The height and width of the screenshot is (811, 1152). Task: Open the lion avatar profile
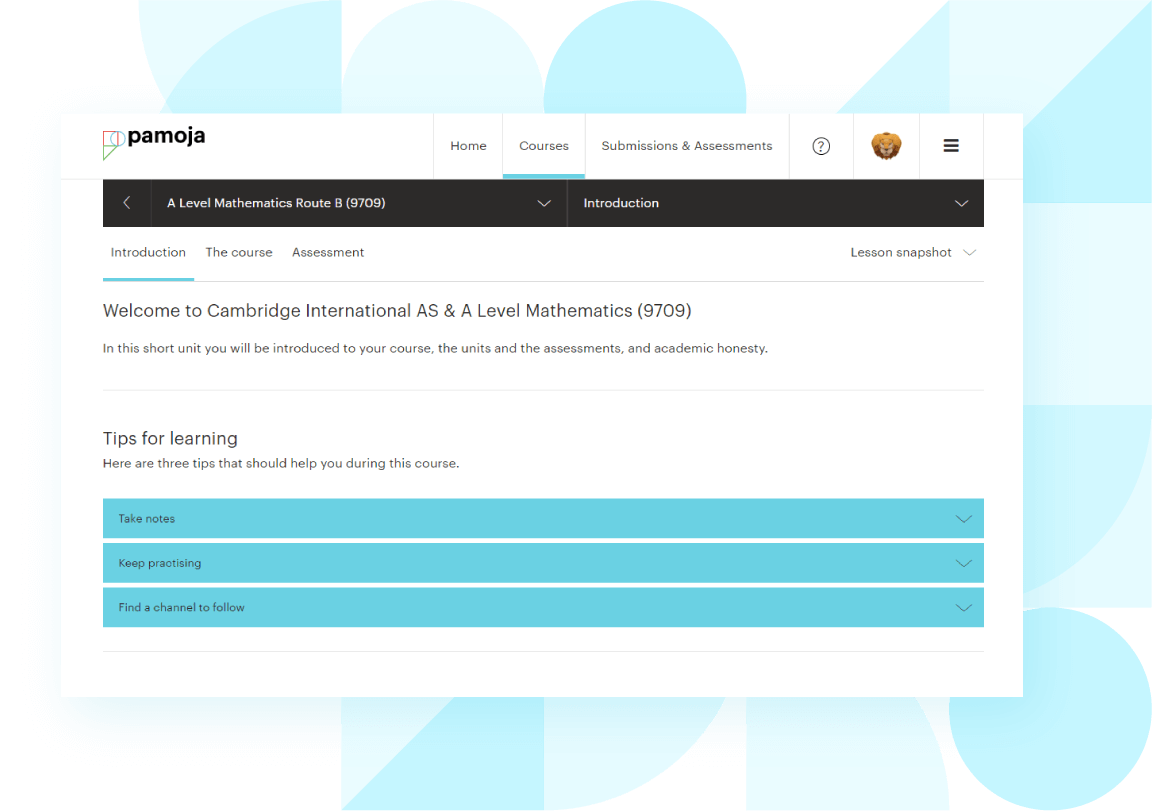point(886,146)
